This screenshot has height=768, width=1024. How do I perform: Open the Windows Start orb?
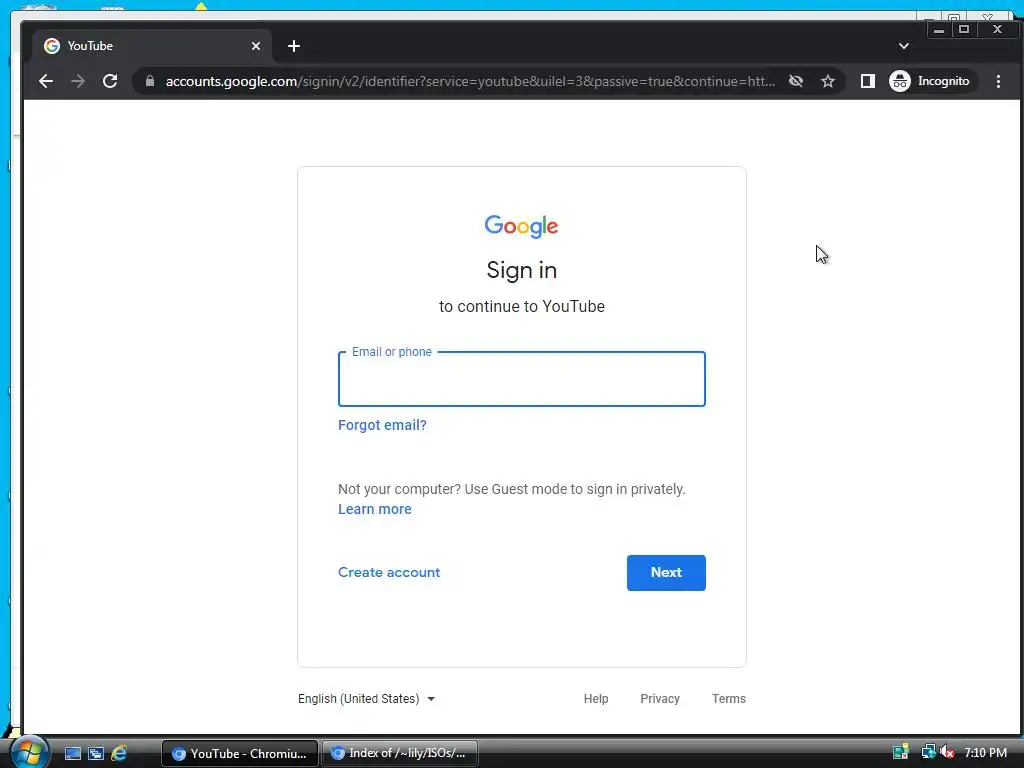point(29,752)
